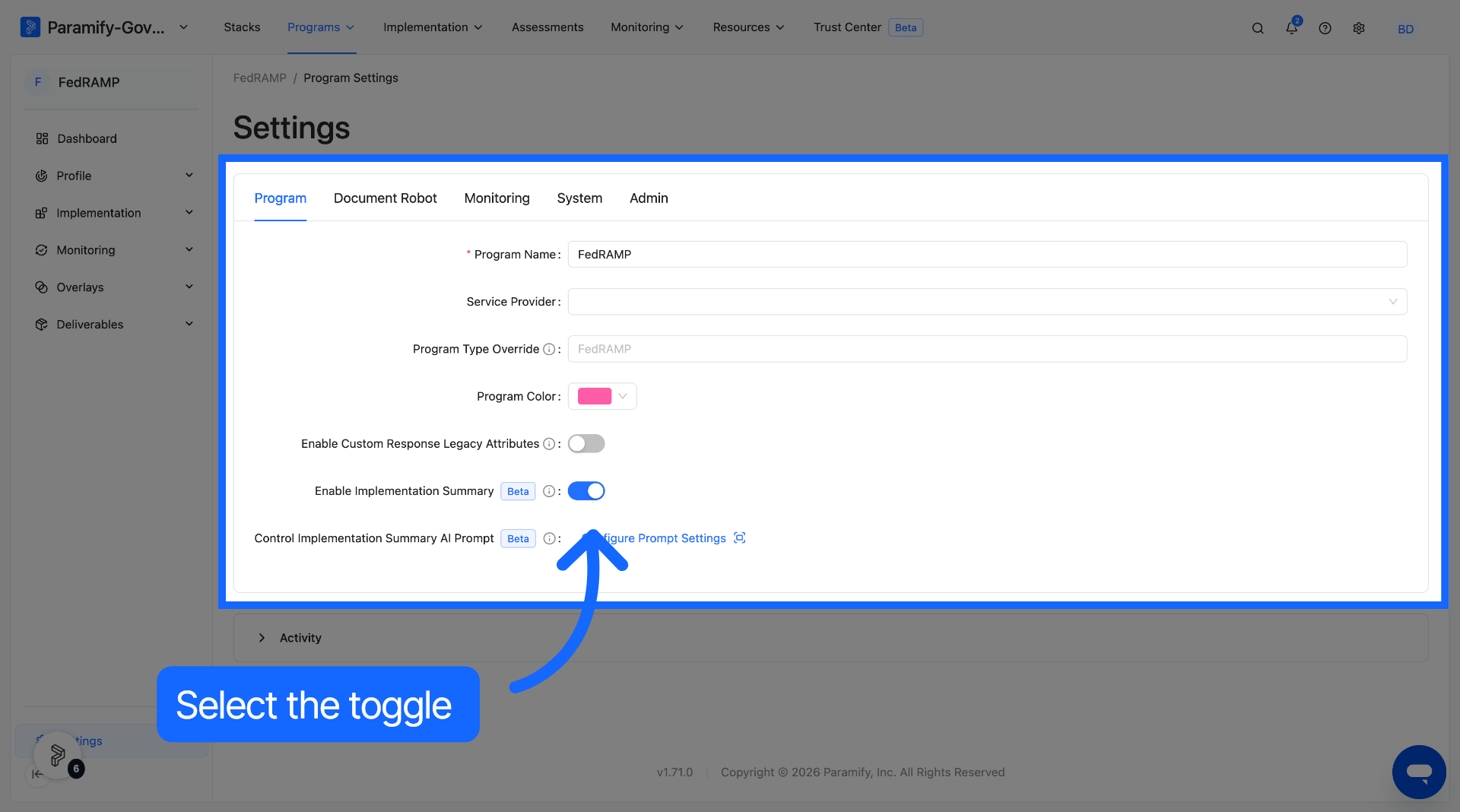Switch to the Admin tab
Screen dimensions: 1460x812
[649, 198]
